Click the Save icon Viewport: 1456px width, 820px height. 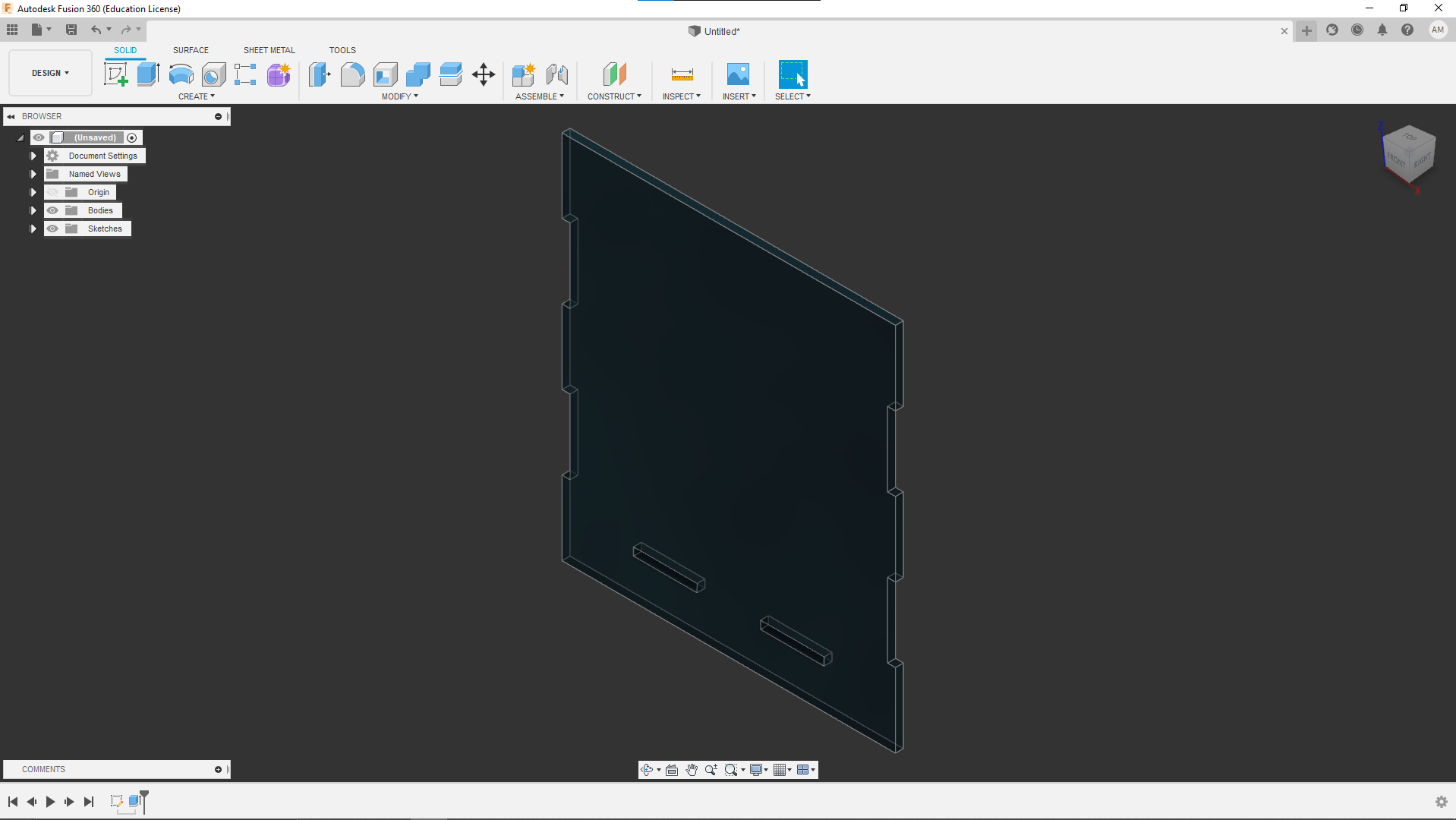[71, 30]
